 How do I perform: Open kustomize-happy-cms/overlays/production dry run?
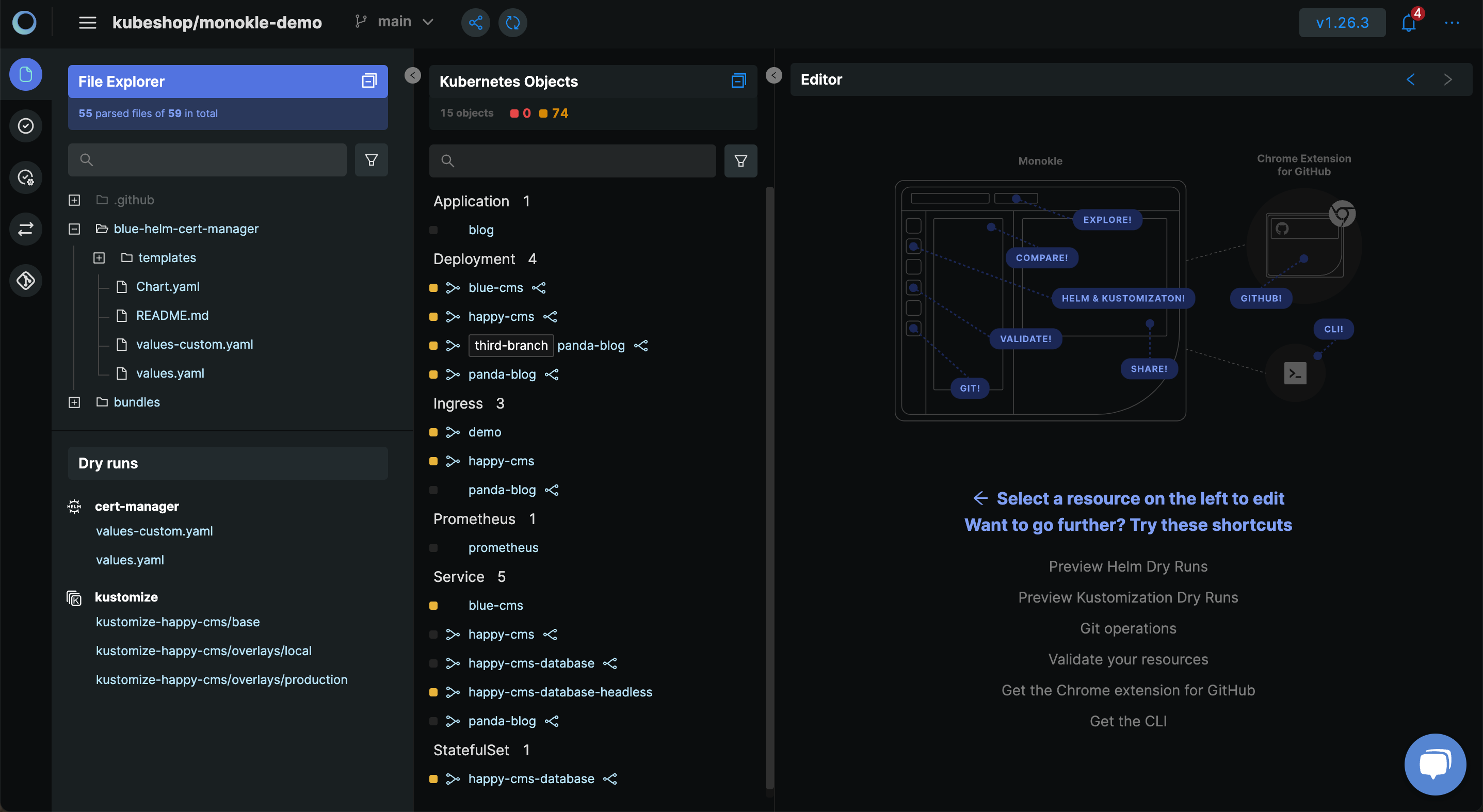(222, 679)
